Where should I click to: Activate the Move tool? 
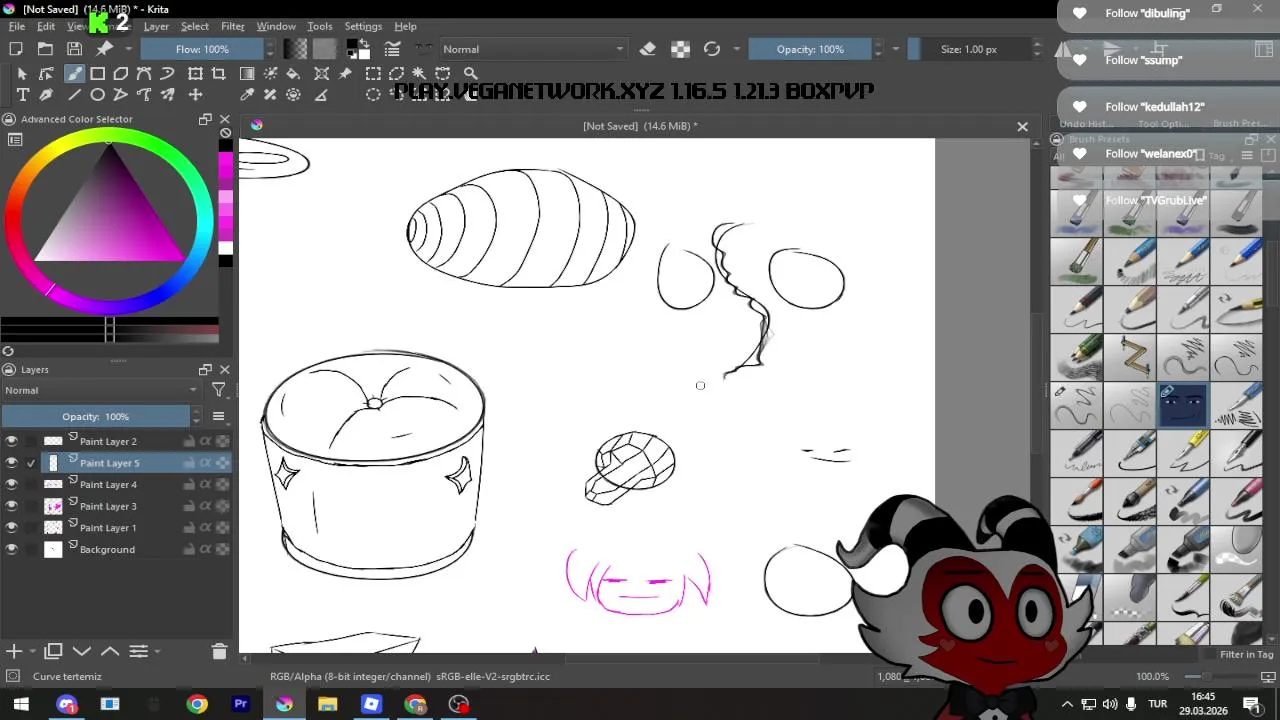pos(196,95)
